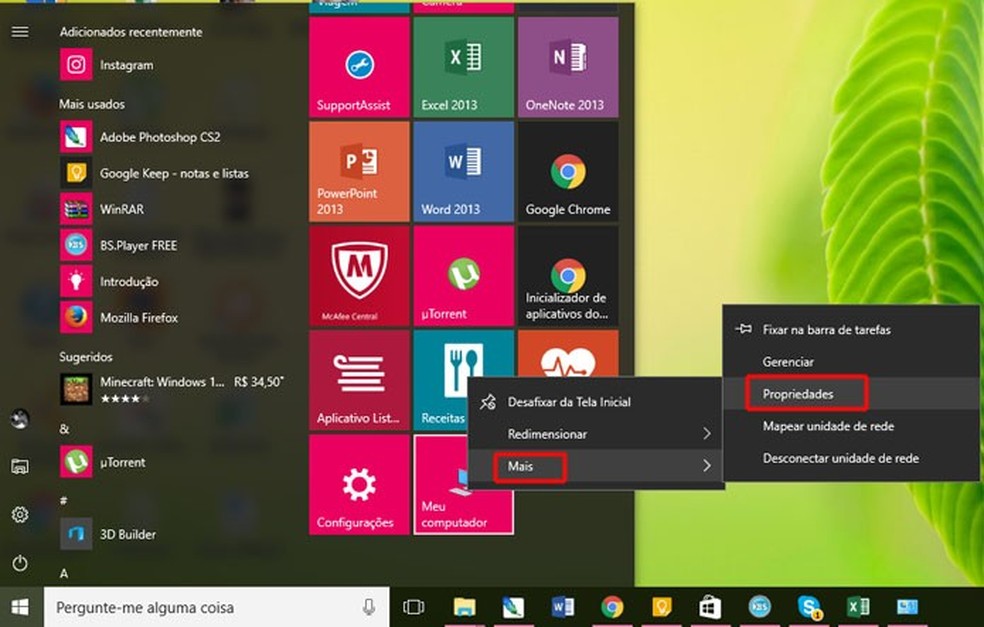984x627 pixels.
Task: Open the user account icon in Start sidebar
Action: [x=20, y=419]
